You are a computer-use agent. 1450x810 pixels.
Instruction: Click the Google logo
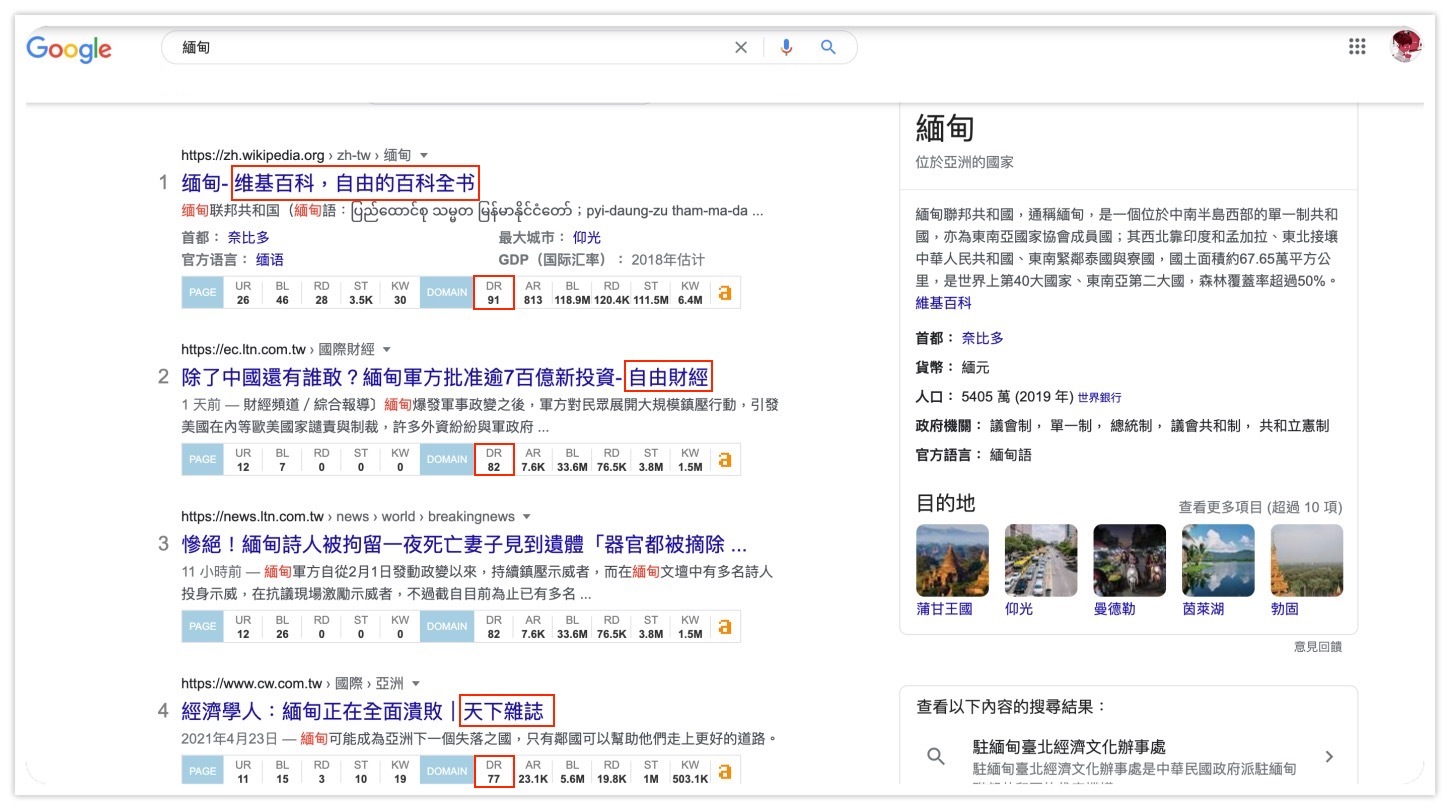pyautogui.click(x=67, y=48)
